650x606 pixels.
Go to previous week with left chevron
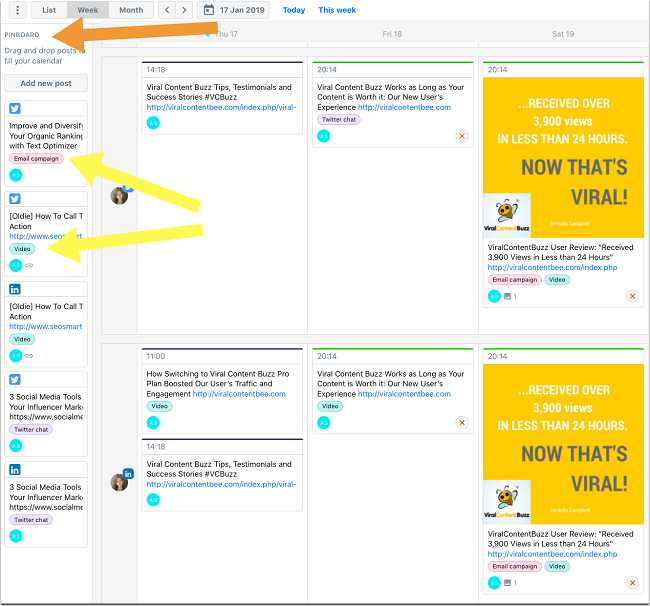(167, 10)
